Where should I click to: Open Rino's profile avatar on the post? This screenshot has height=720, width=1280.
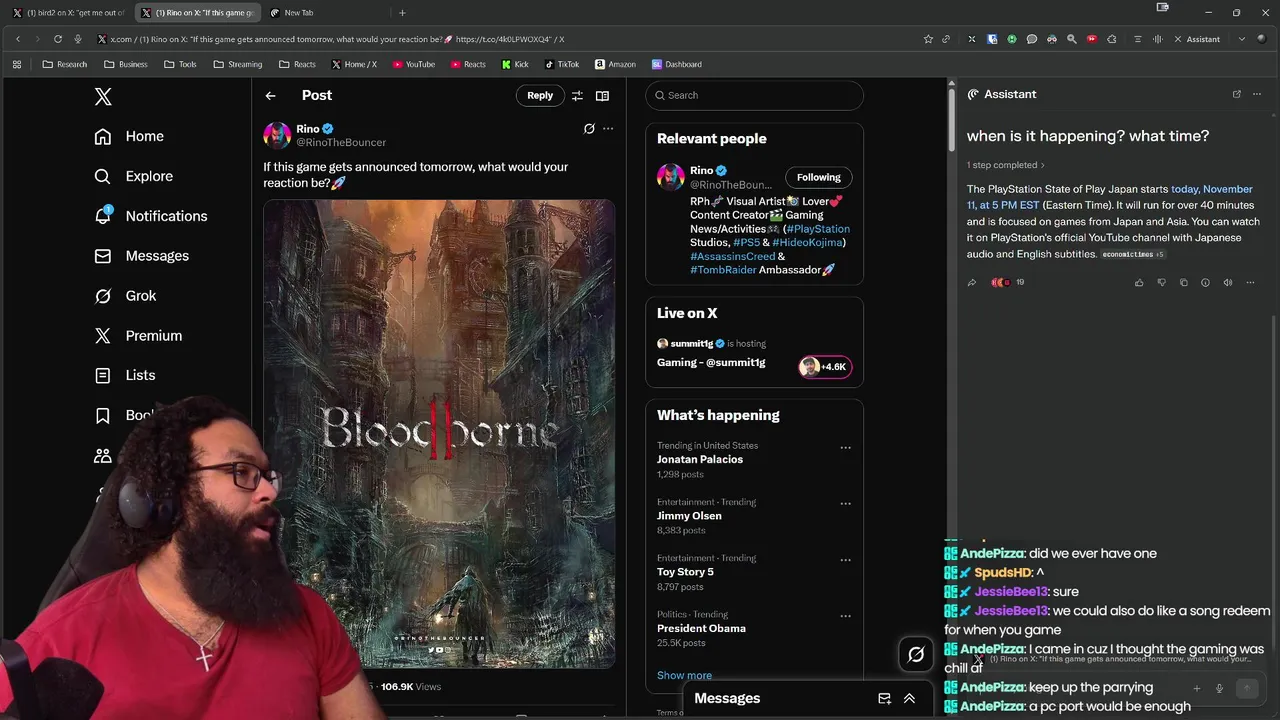(x=277, y=135)
